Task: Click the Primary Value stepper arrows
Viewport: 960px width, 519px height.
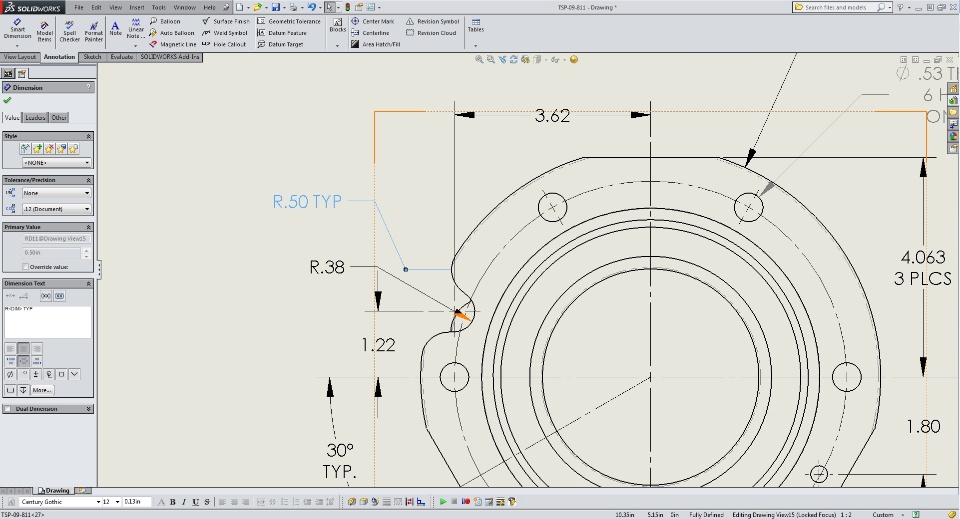Action: pyautogui.click(x=86, y=253)
